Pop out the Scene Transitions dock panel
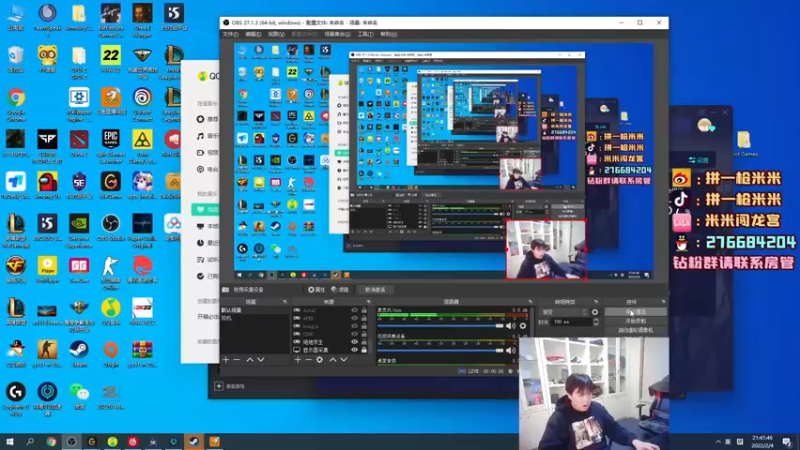This screenshot has height=450, width=800. 596,302
